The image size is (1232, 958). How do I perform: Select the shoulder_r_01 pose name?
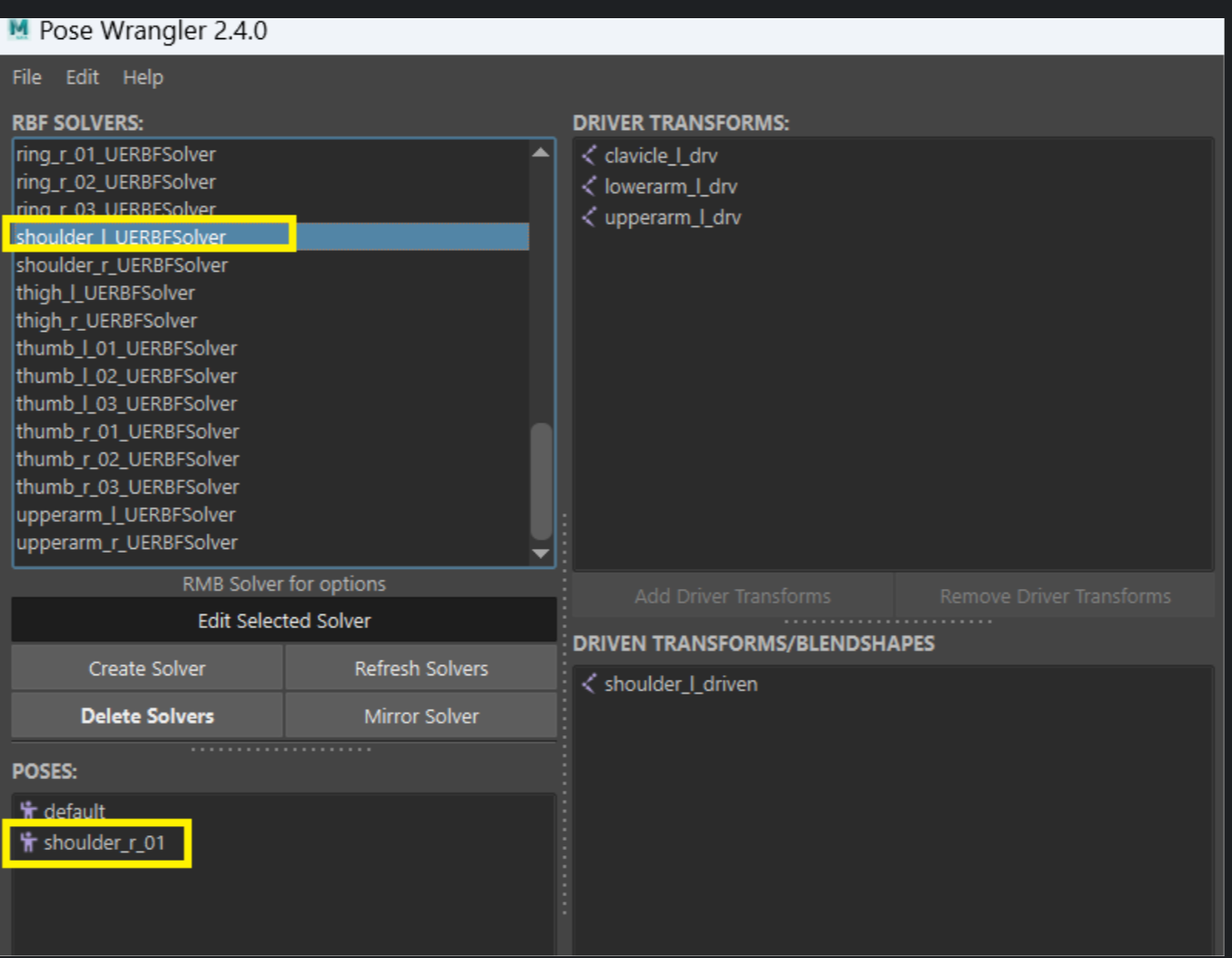(105, 843)
